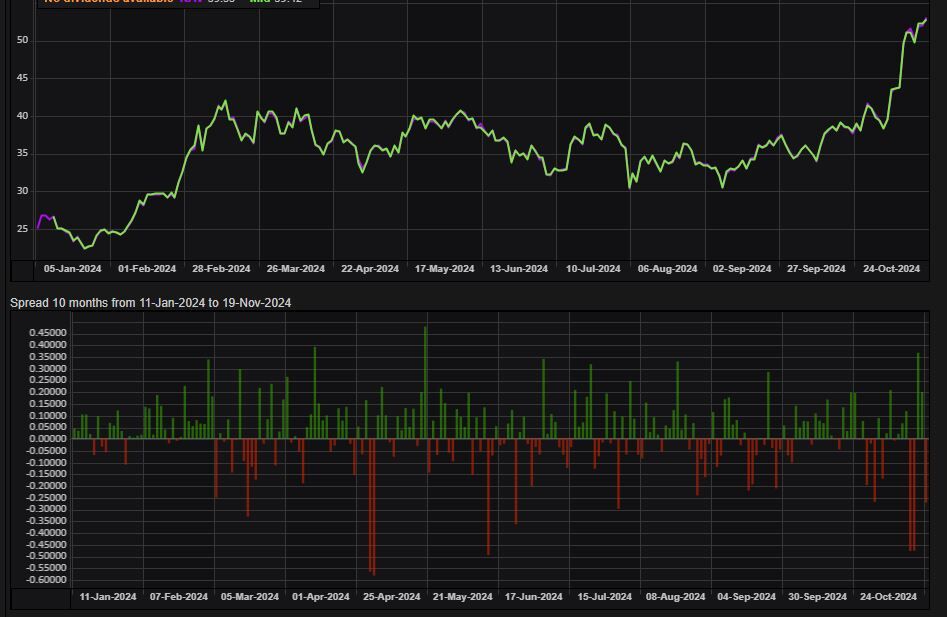The width and height of the screenshot is (947, 617).
Task: Click the price axis value 25
Action: 22,229
